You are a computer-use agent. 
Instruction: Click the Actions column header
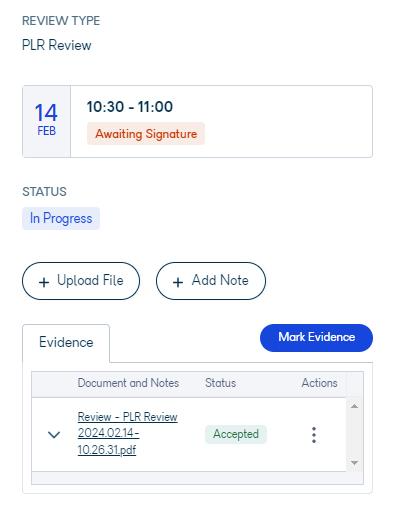click(319, 383)
